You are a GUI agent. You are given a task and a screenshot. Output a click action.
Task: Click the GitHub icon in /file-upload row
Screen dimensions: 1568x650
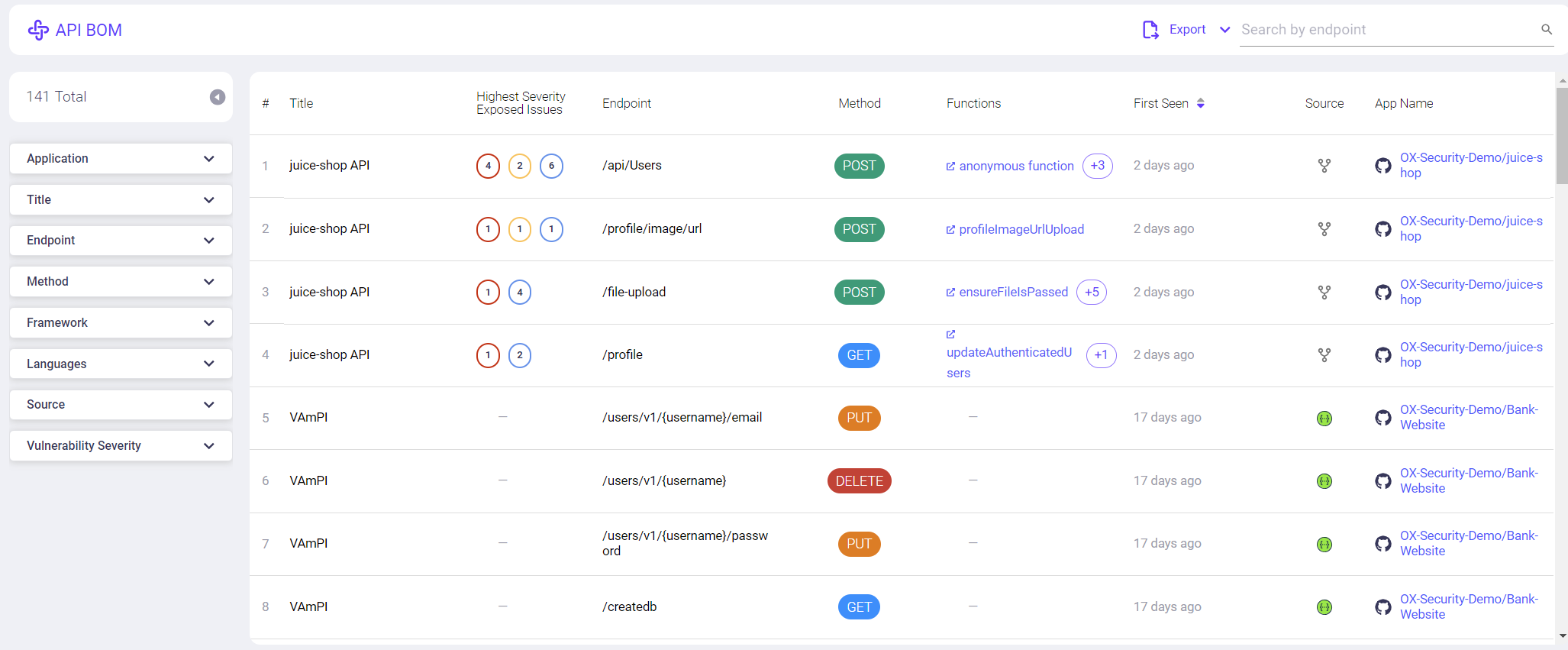click(x=1382, y=293)
